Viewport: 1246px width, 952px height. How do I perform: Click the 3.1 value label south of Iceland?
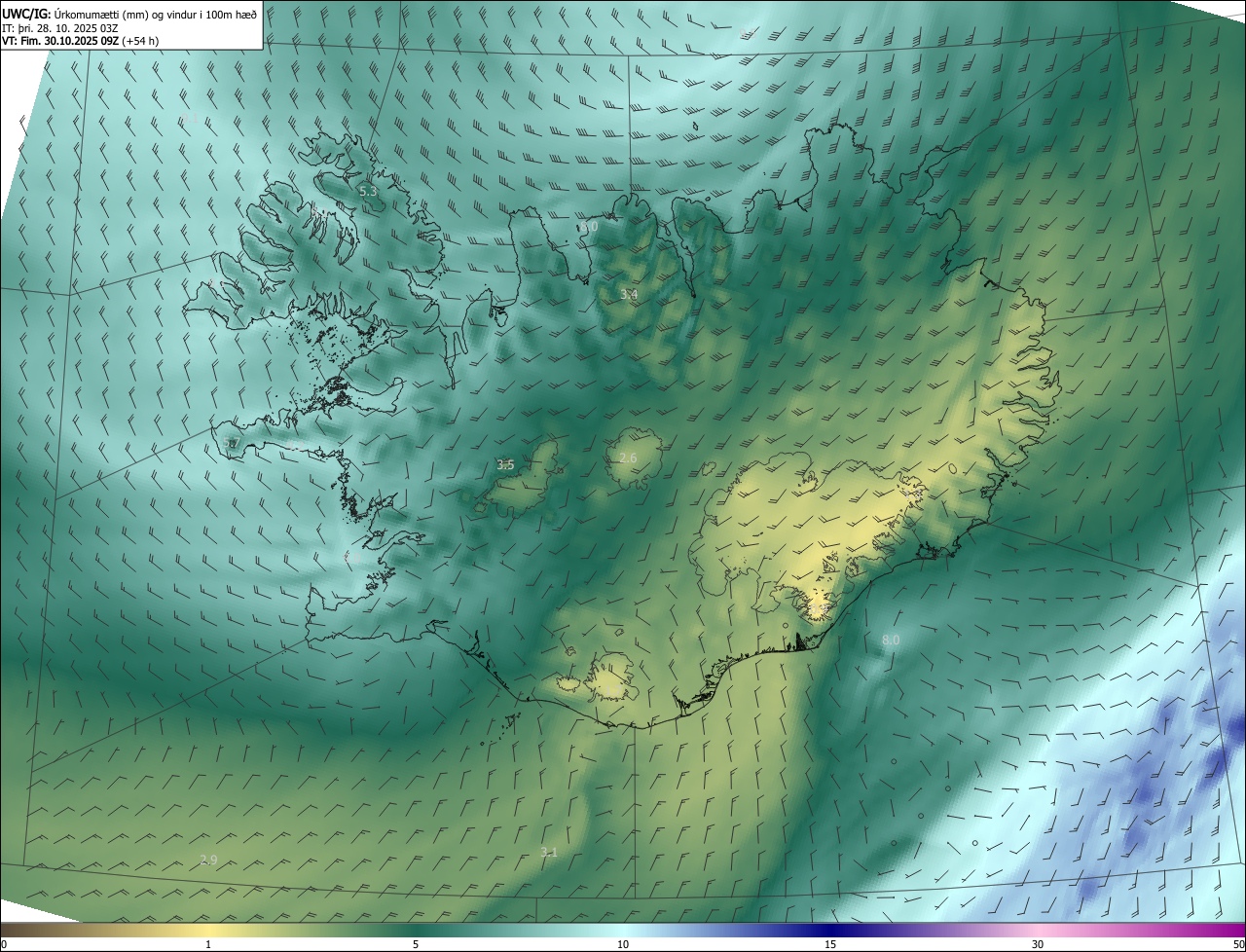(549, 853)
